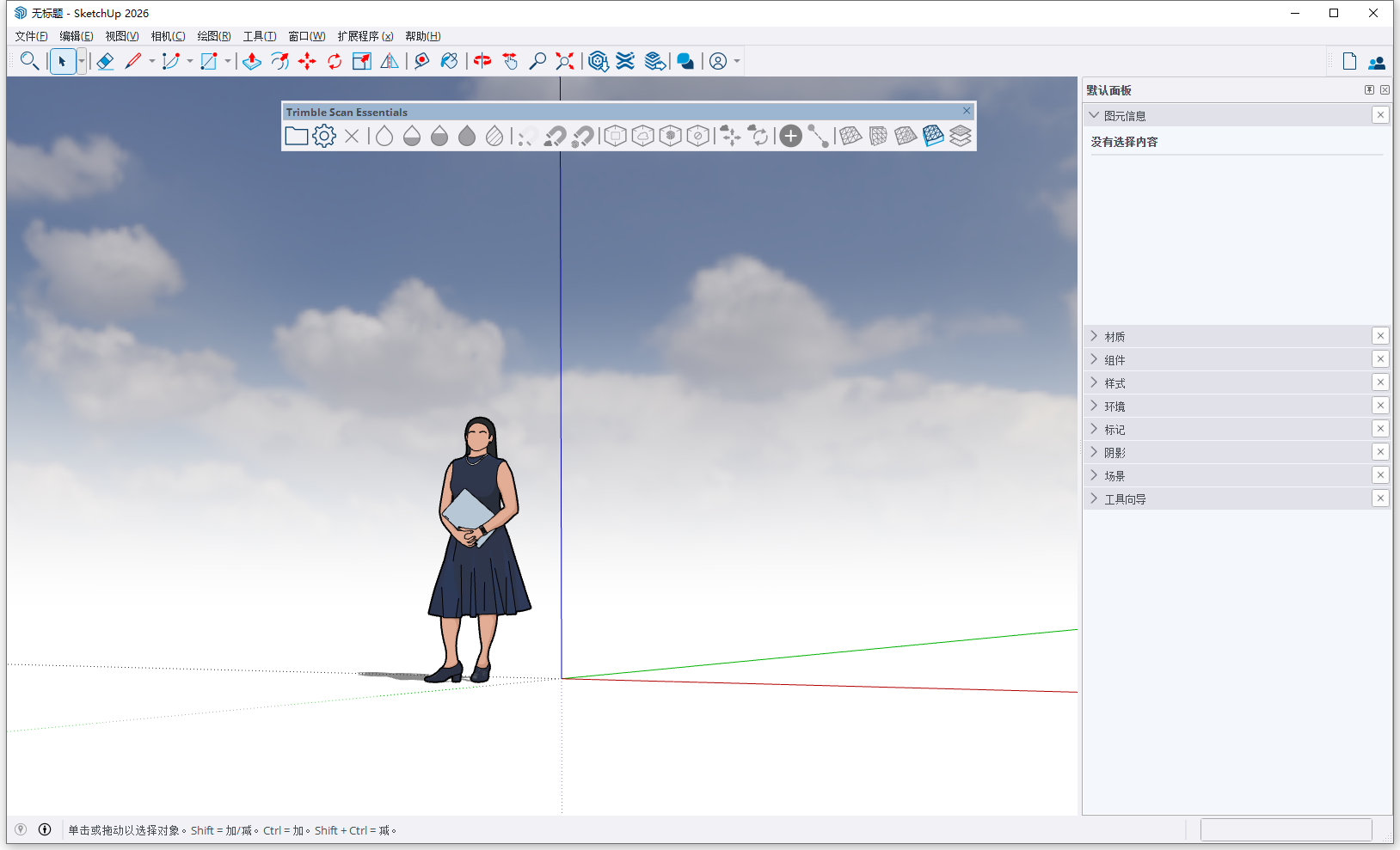Choose the Move tool with red arrows

pos(307,61)
